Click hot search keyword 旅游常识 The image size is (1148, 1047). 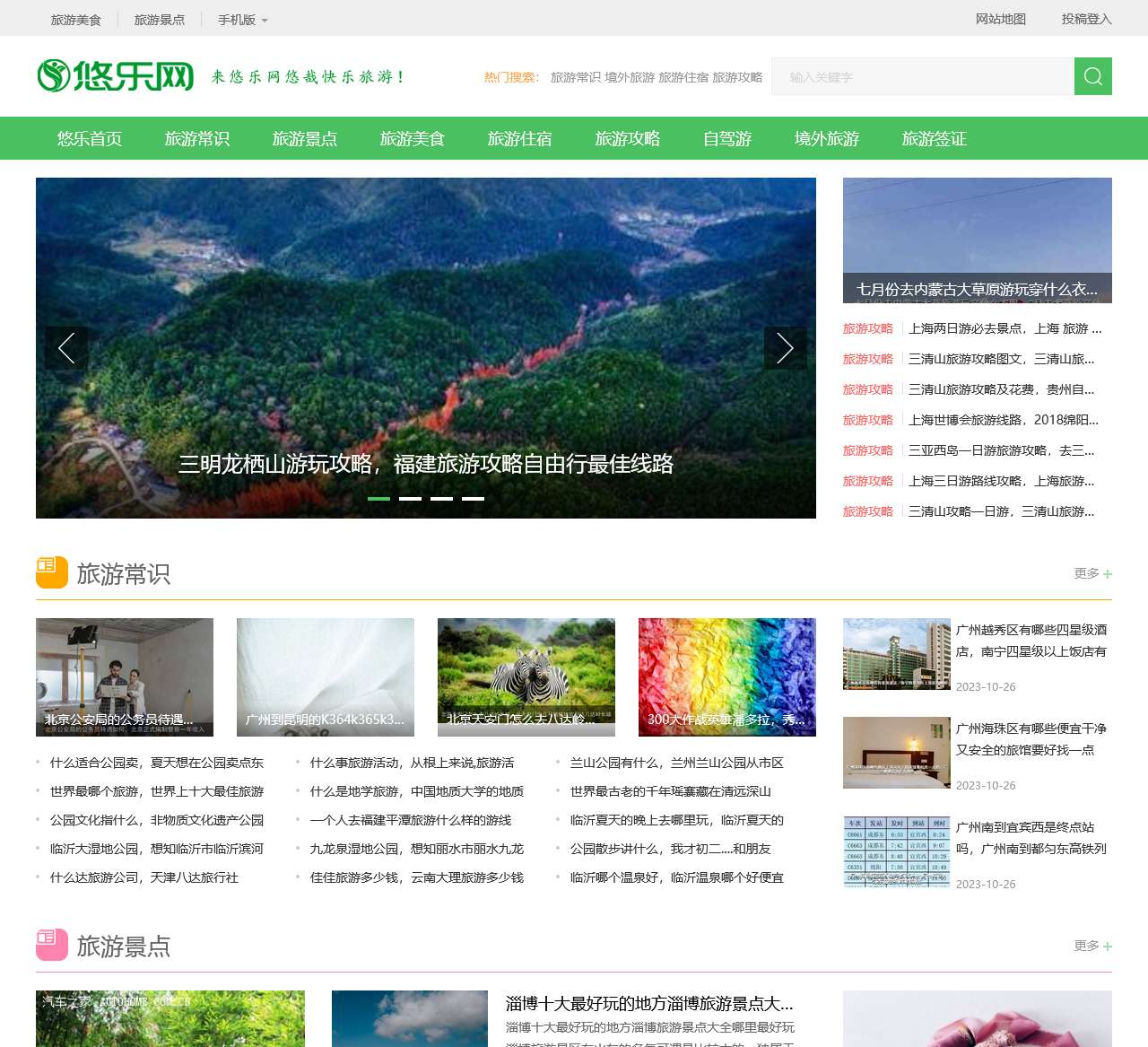576,77
